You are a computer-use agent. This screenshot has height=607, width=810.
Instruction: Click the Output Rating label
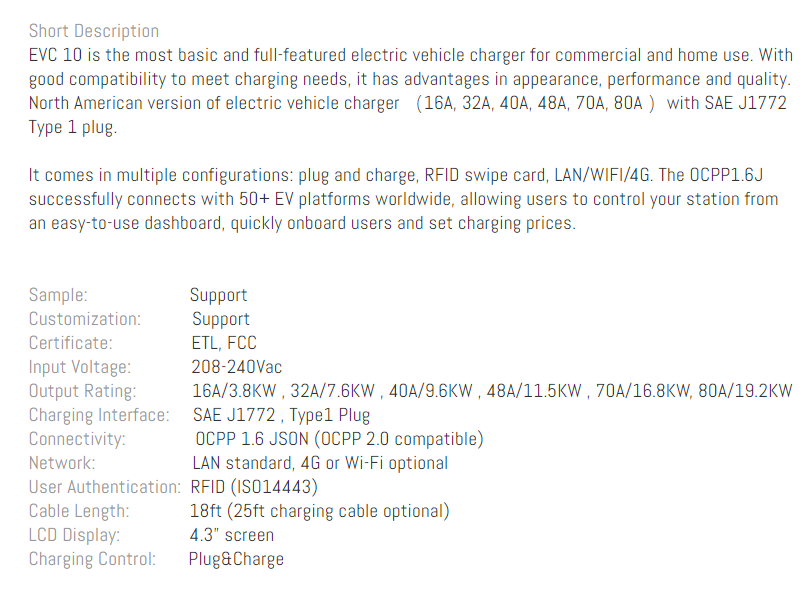click(x=83, y=391)
